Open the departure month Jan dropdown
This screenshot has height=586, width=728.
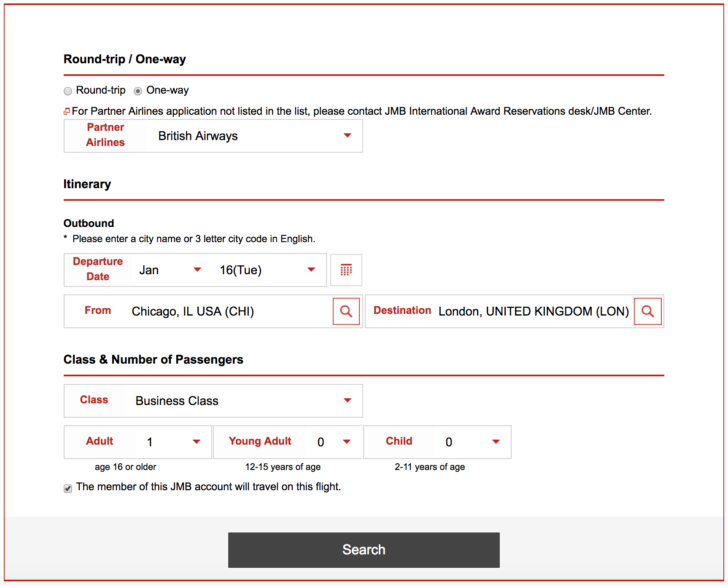point(170,270)
